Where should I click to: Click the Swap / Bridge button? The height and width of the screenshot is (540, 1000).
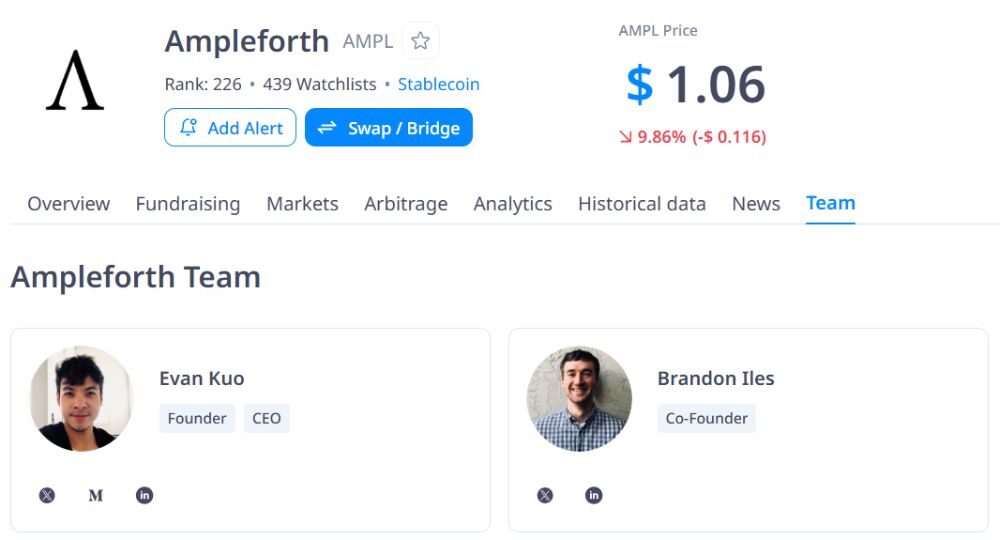[388, 128]
